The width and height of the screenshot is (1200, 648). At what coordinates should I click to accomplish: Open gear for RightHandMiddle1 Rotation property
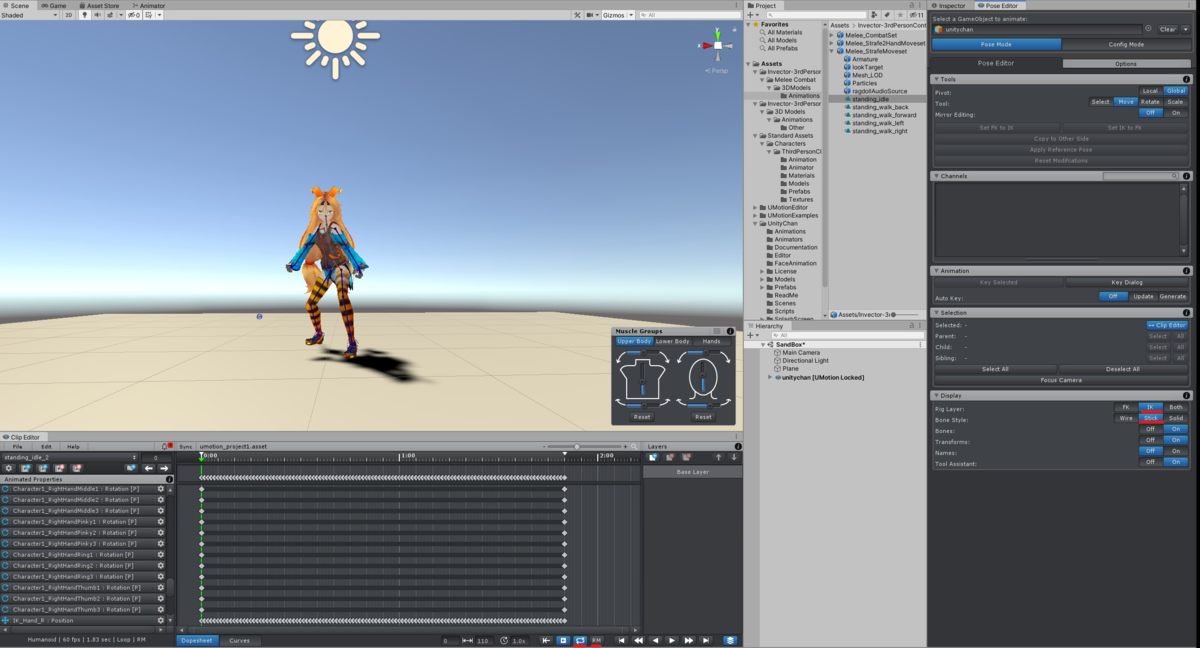tap(160, 489)
